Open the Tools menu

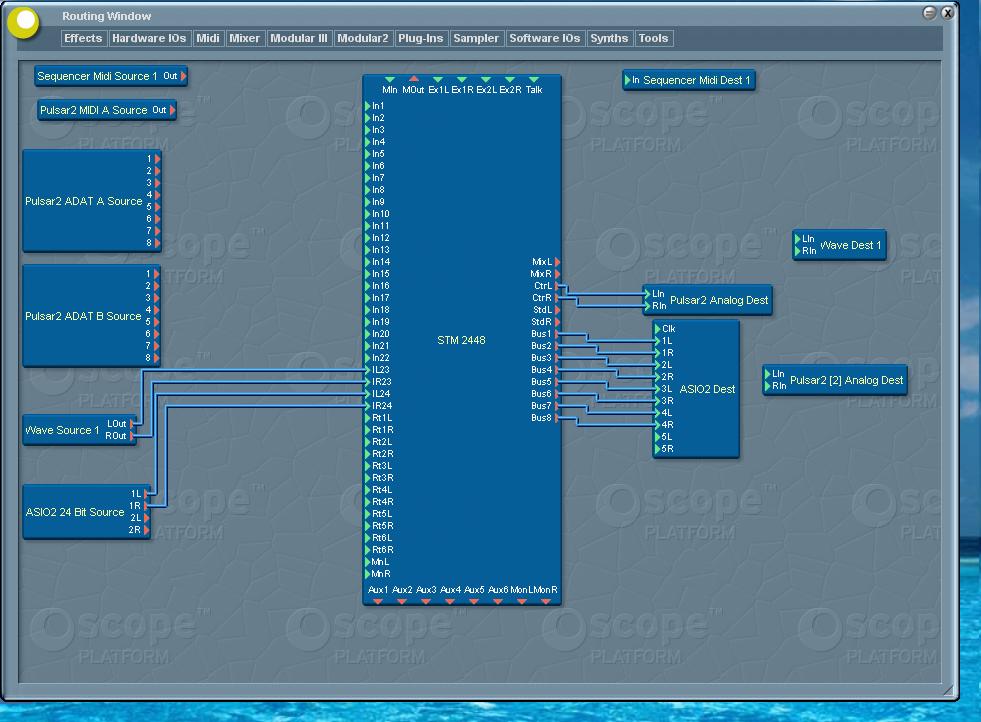point(653,38)
